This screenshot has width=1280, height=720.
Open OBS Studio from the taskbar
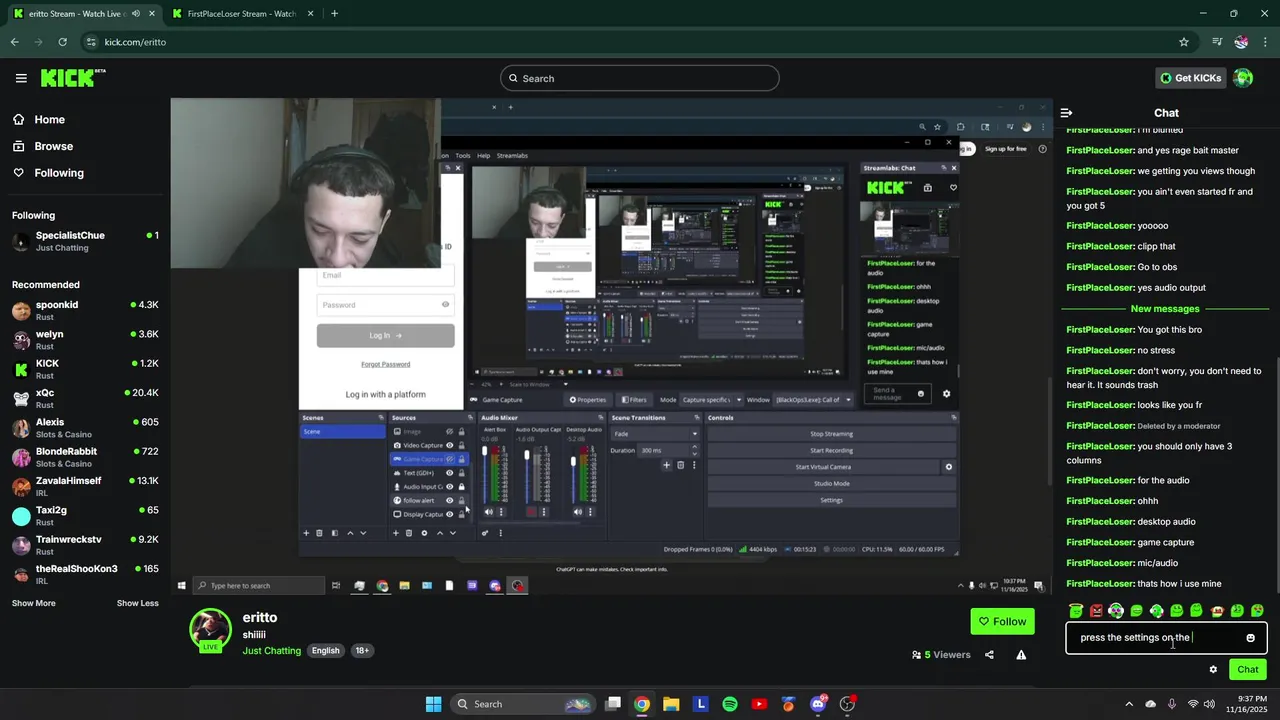pos(848,704)
